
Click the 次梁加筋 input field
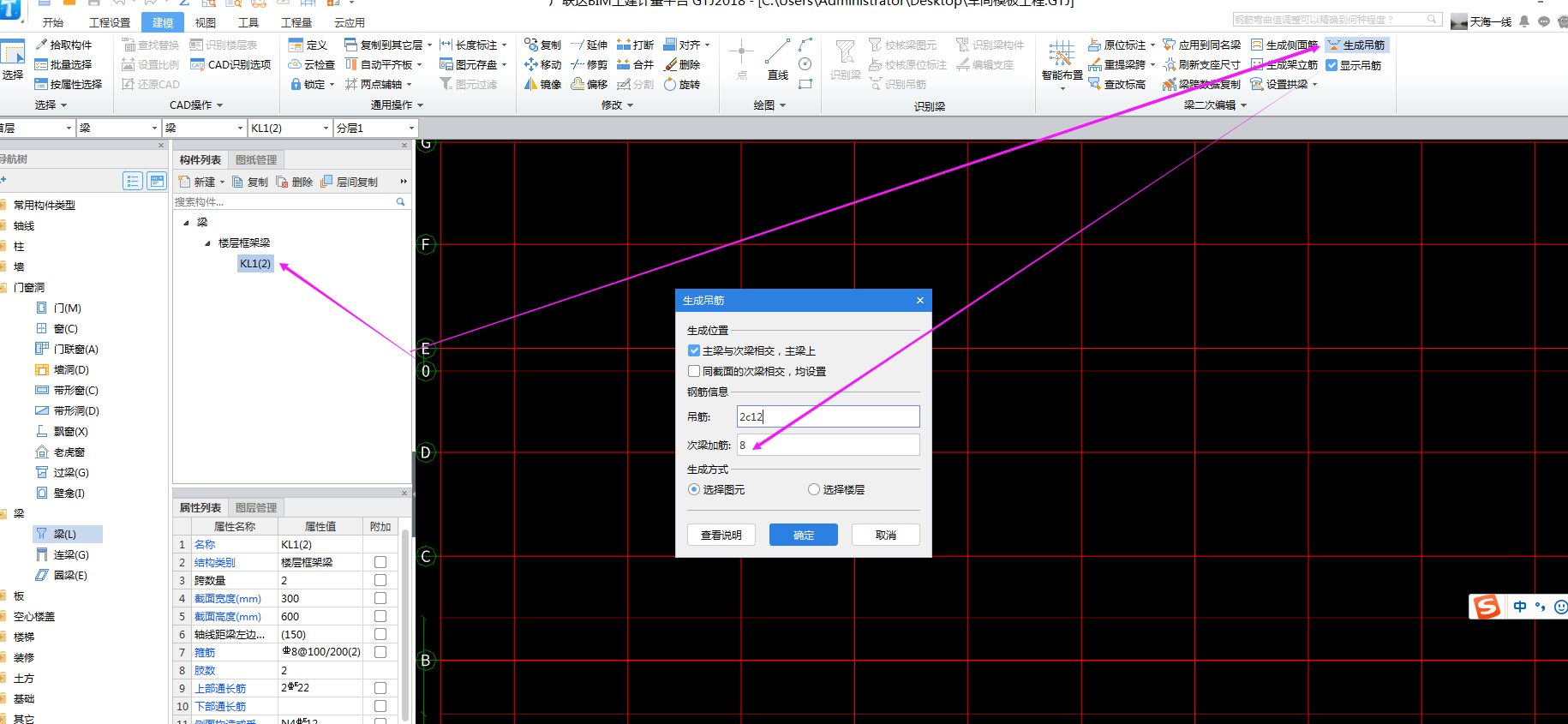tap(829, 445)
